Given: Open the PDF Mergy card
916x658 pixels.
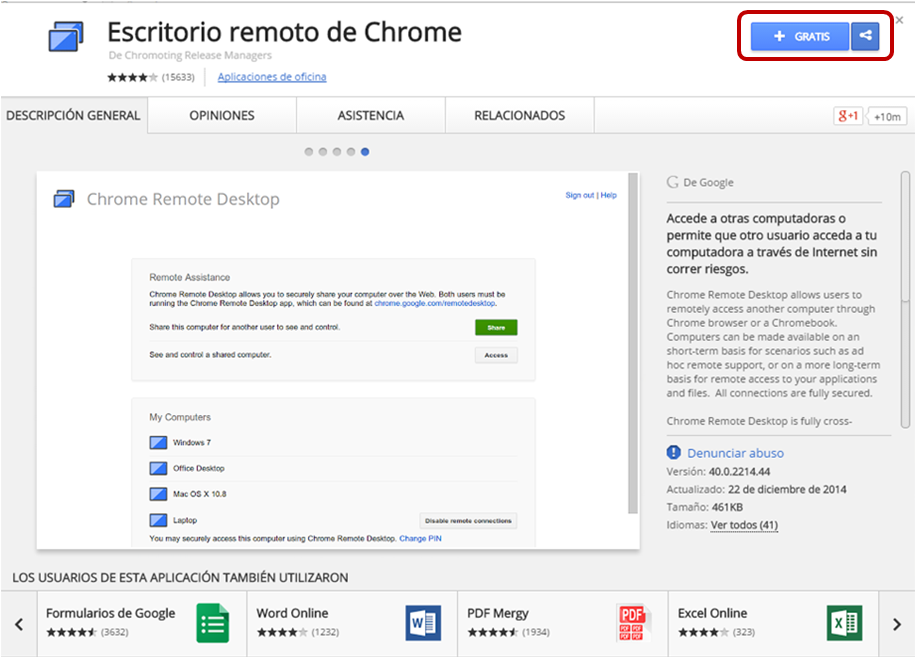Looking at the screenshot, I should tap(563, 624).
